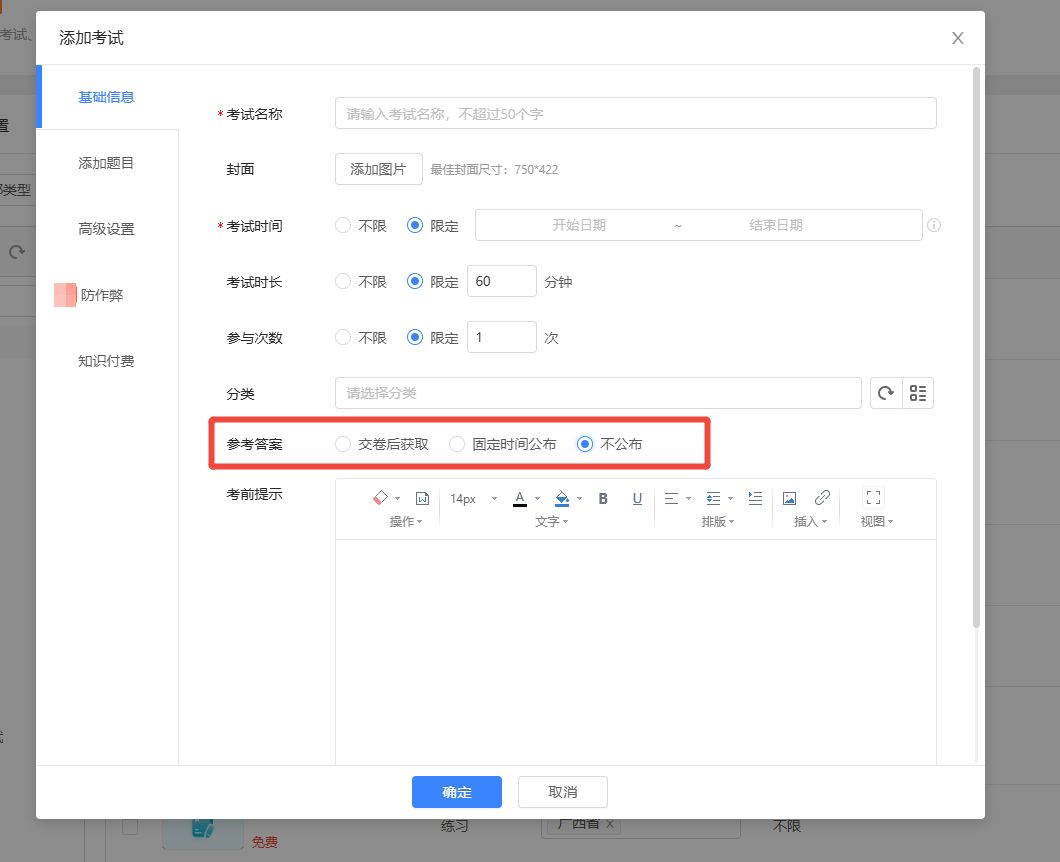Click the eraser clear-format icon
Image resolution: width=1060 pixels, height=862 pixels.
pos(380,498)
